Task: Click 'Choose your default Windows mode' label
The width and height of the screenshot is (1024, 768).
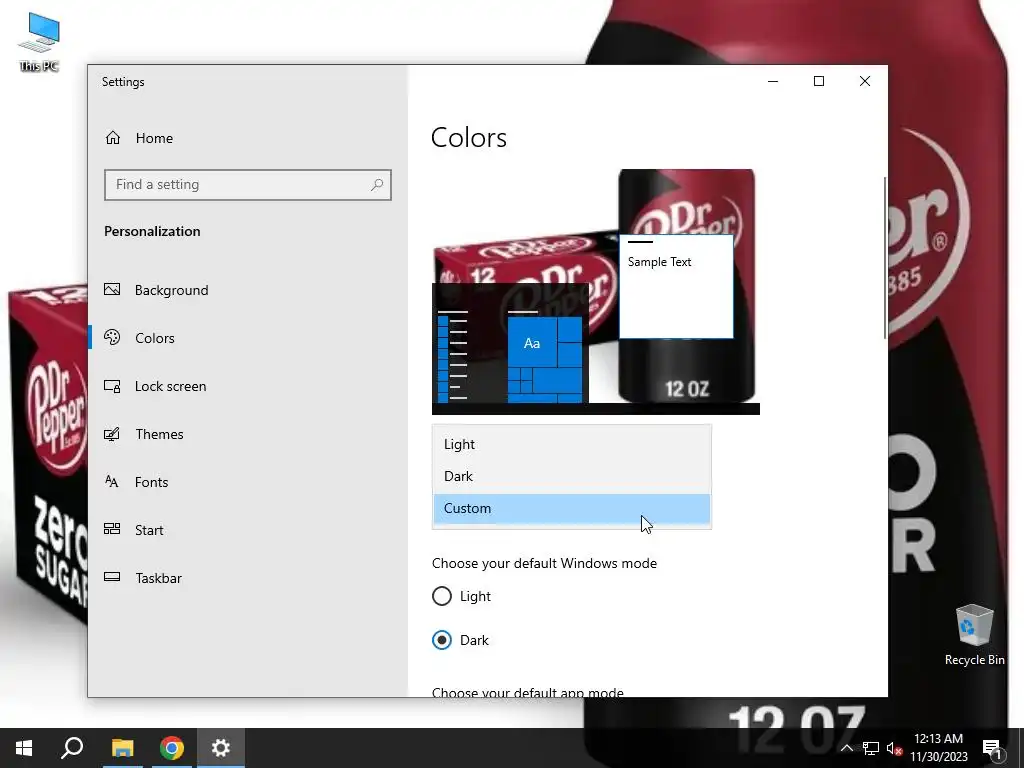Action: pos(544,563)
